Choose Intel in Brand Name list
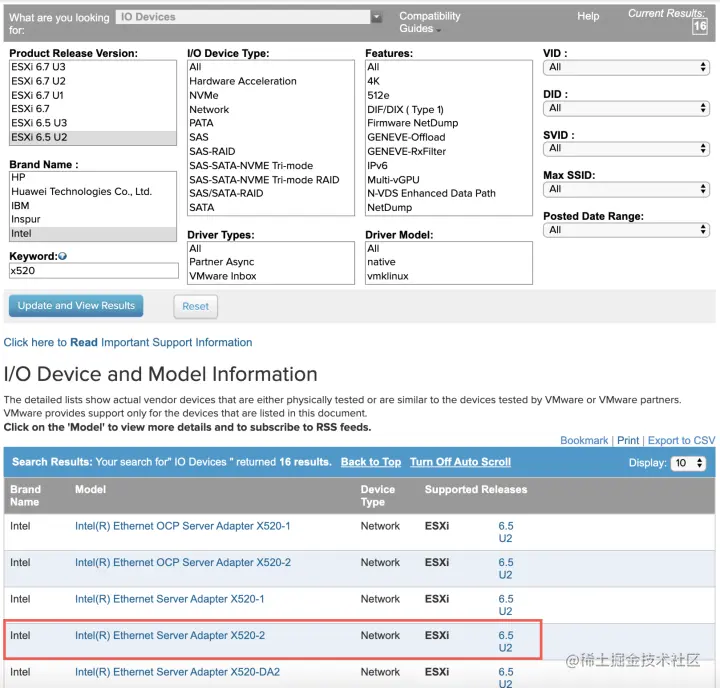This screenshot has height=688, width=720. (92, 233)
